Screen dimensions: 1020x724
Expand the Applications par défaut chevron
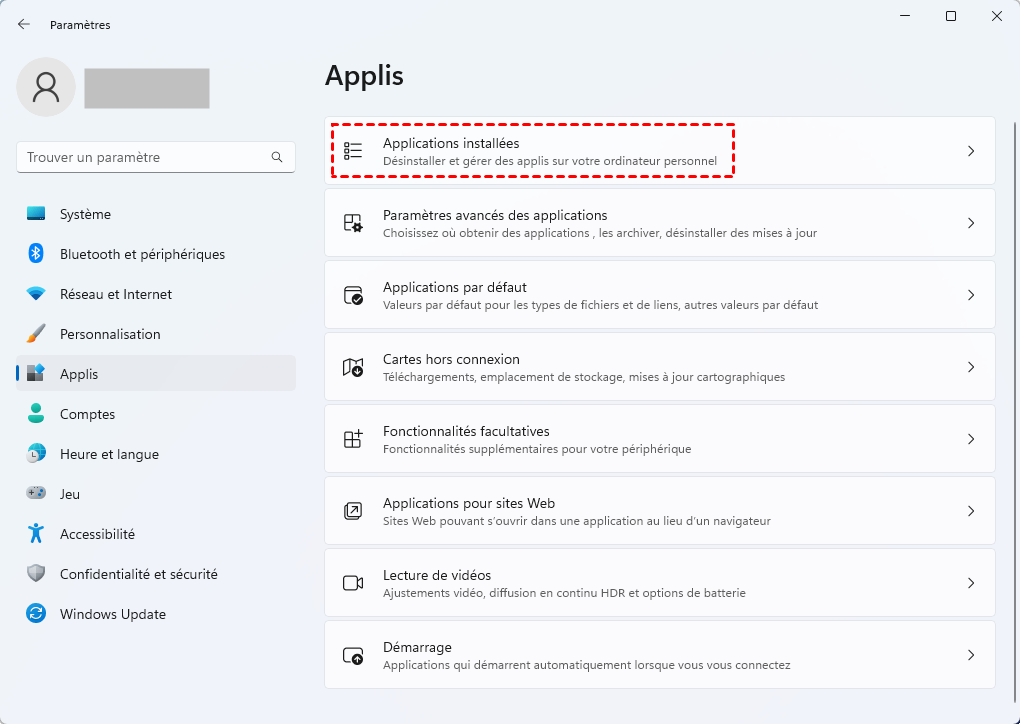click(x=970, y=295)
